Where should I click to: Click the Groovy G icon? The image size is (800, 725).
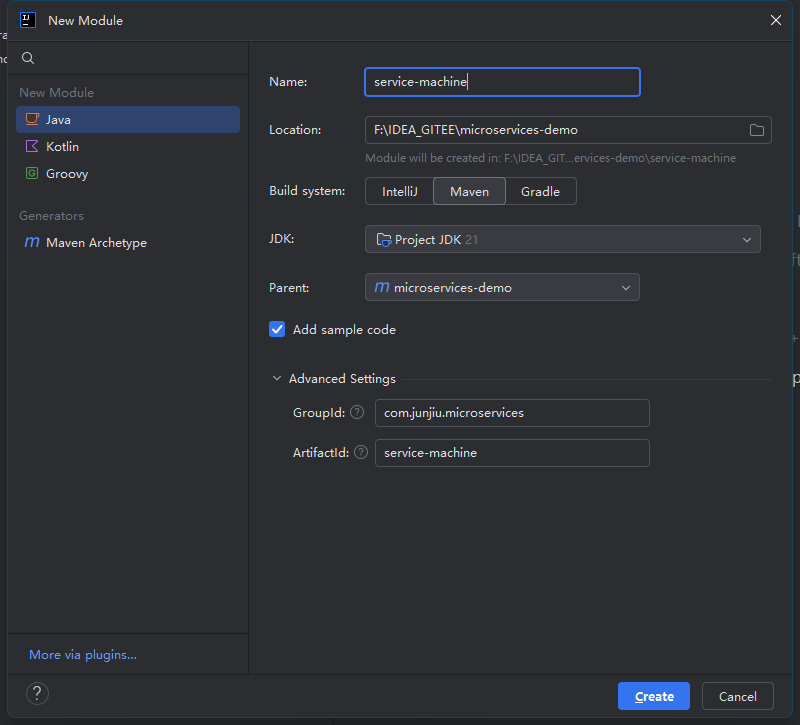[x=32, y=173]
